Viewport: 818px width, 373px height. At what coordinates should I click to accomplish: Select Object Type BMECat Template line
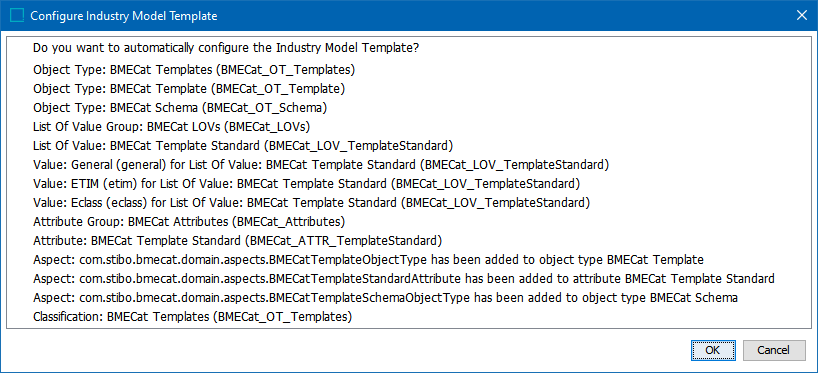pyautogui.click(x=189, y=89)
